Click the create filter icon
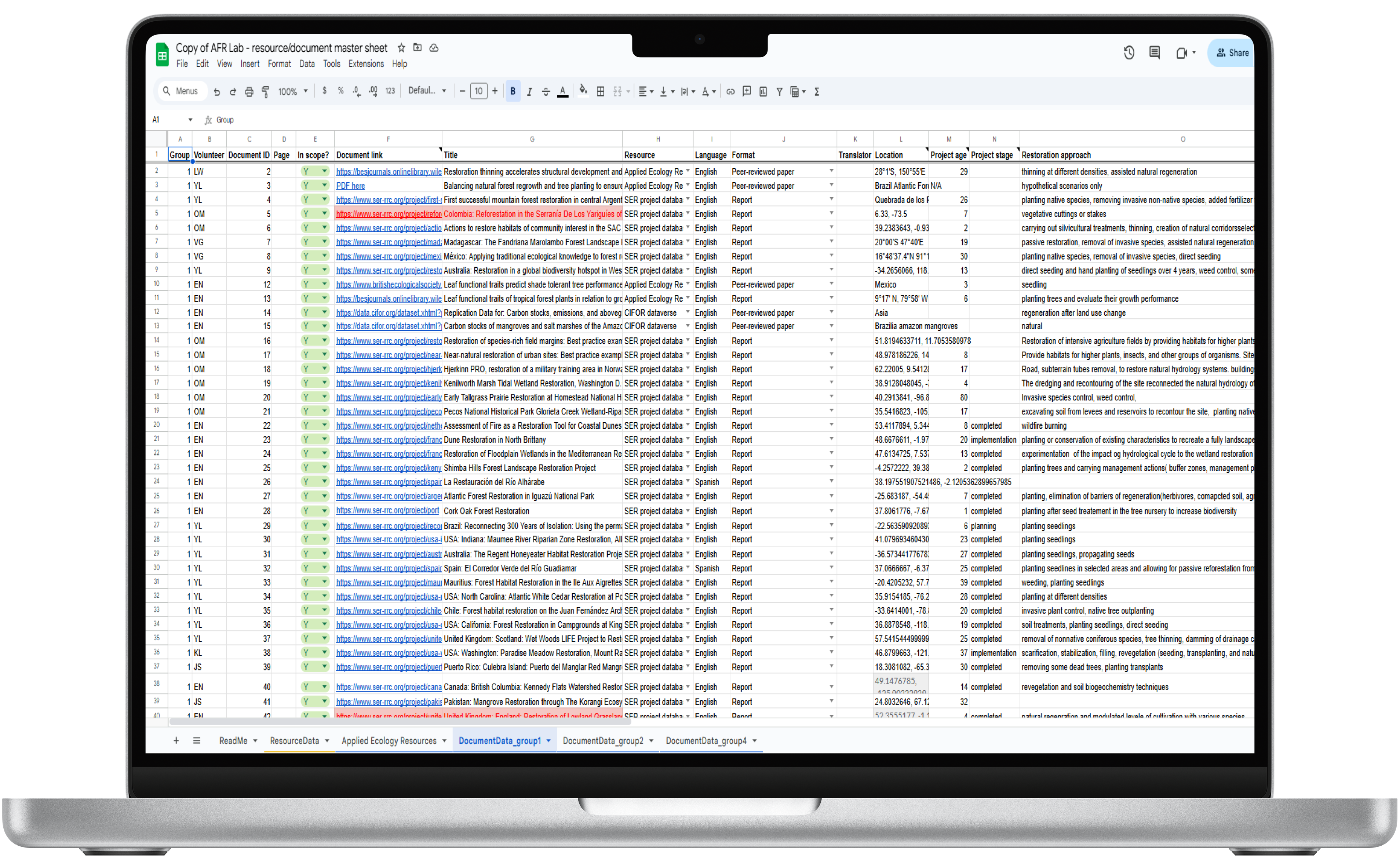This screenshot has width=1400, height=864. click(x=779, y=91)
